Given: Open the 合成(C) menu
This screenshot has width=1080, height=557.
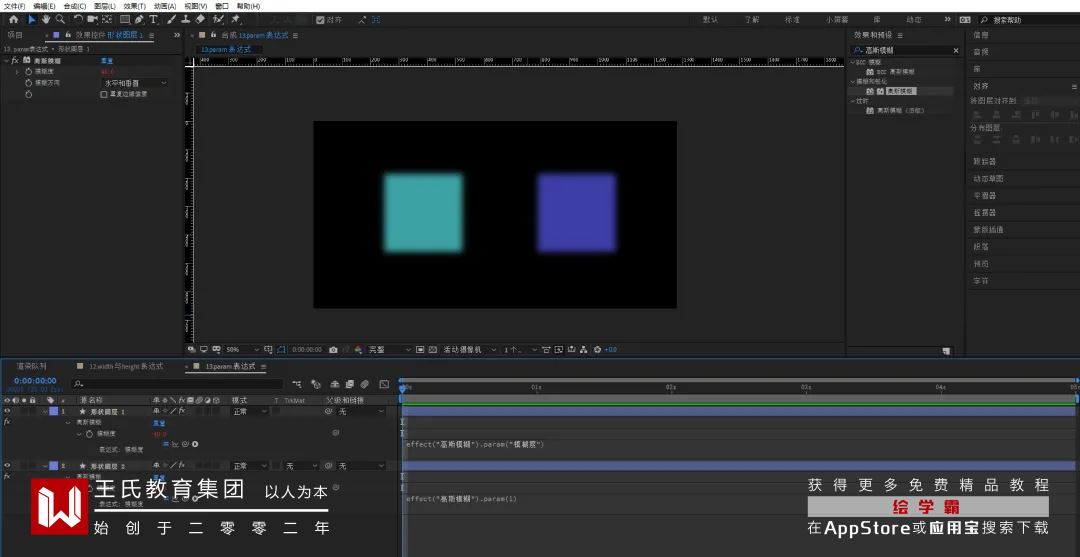Looking at the screenshot, I should (x=74, y=6).
